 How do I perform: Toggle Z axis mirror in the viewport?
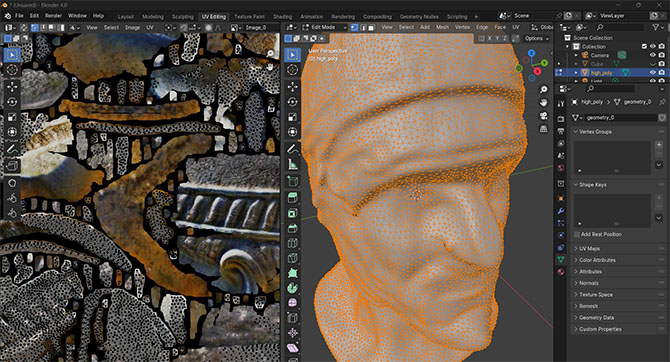tap(505, 38)
